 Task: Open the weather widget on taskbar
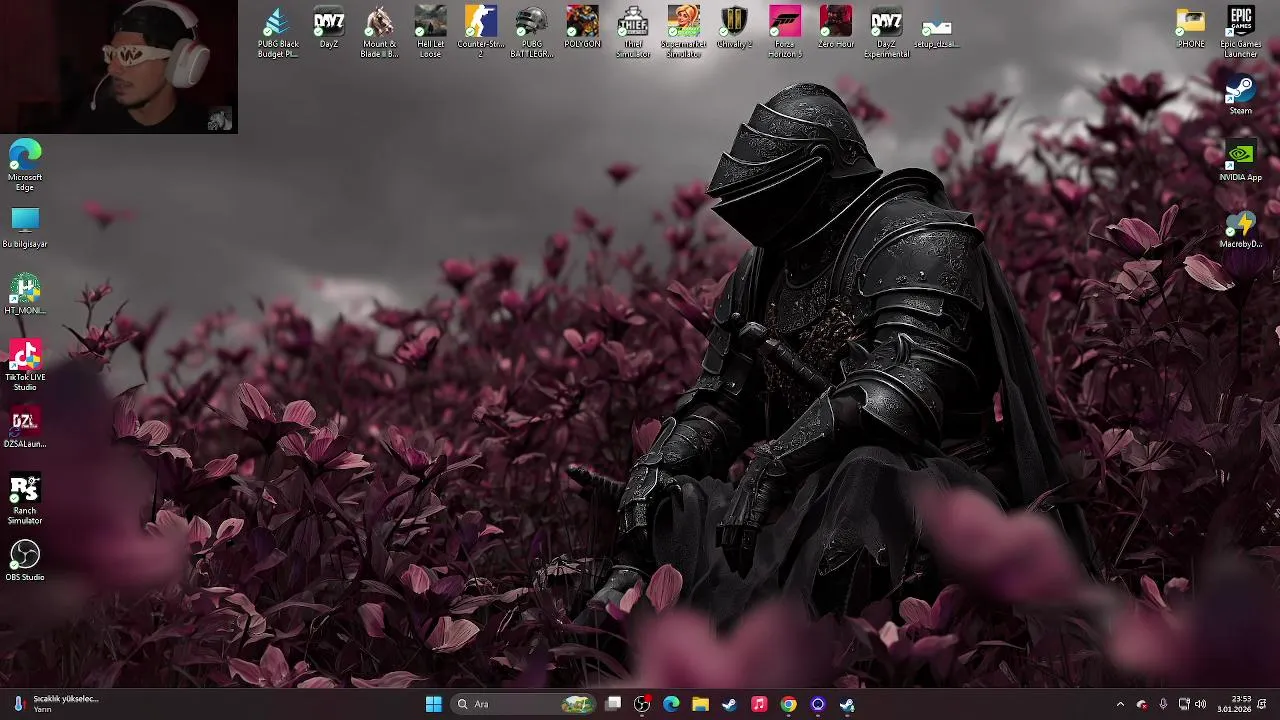55,704
